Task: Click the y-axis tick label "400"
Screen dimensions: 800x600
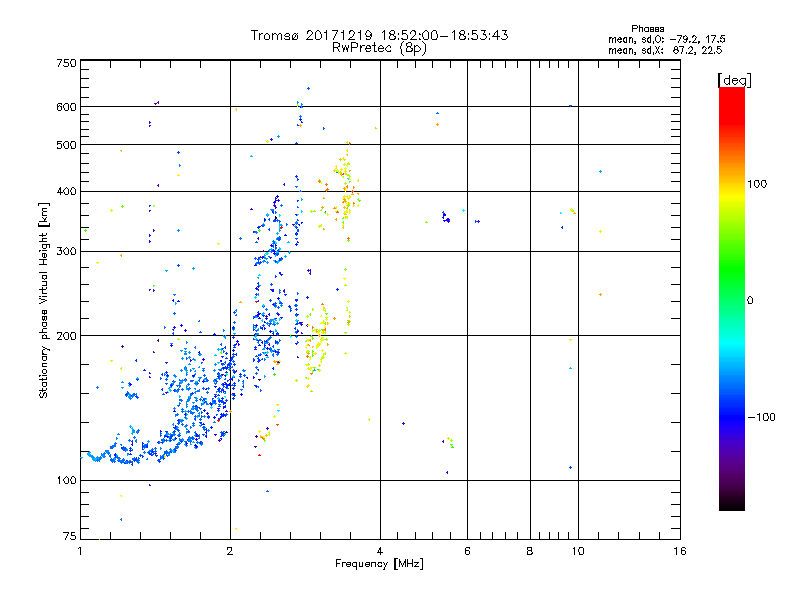Action: (x=66, y=191)
